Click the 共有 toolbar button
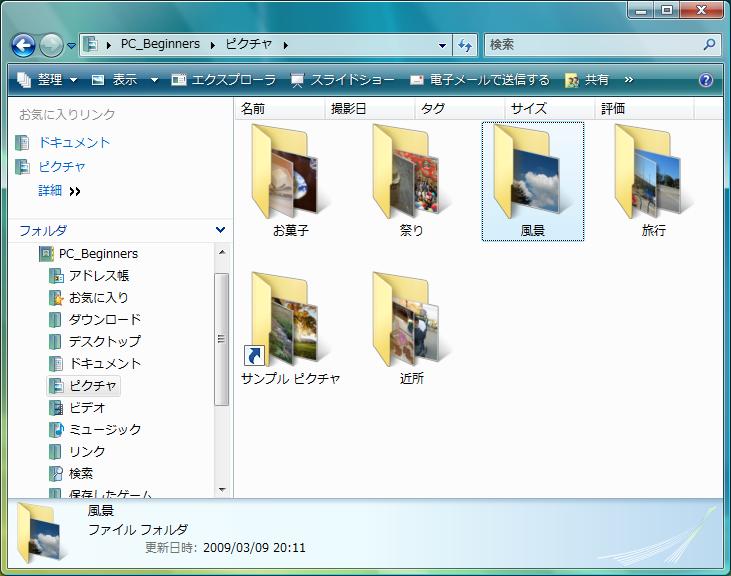 [586, 80]
